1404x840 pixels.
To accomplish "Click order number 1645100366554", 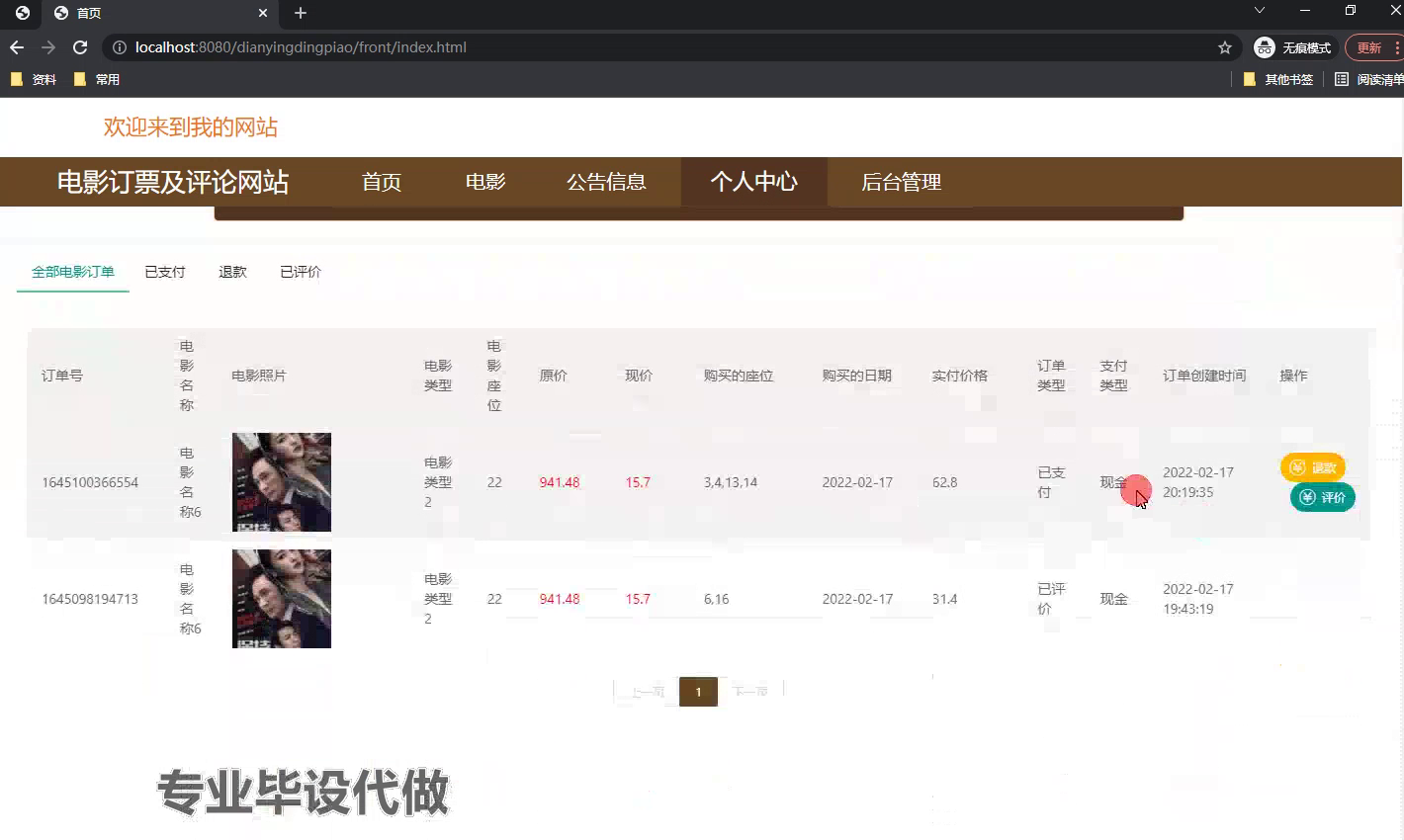I will pyautogui.click(x=90, y=482).
